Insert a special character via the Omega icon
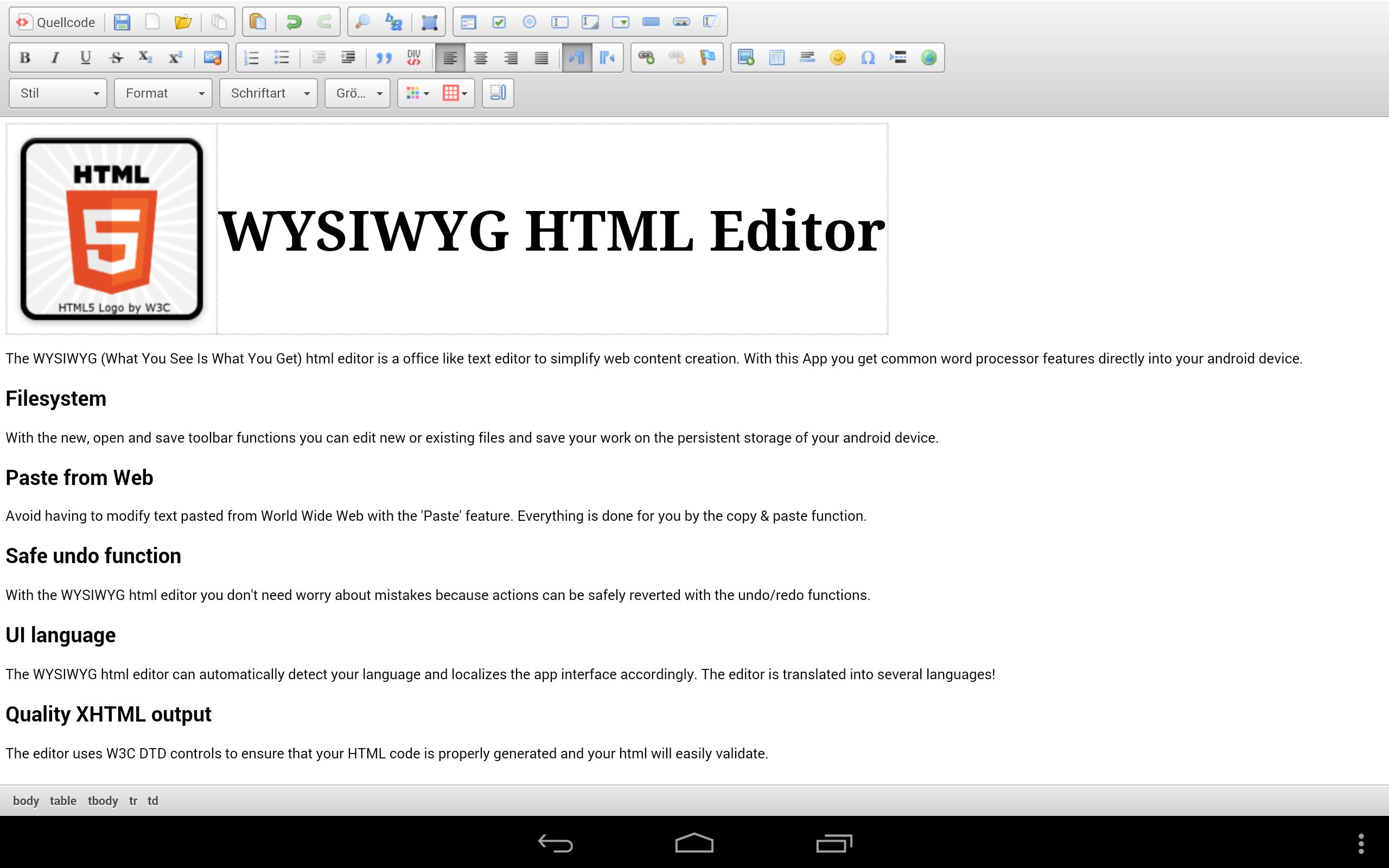 click(866, 58)
